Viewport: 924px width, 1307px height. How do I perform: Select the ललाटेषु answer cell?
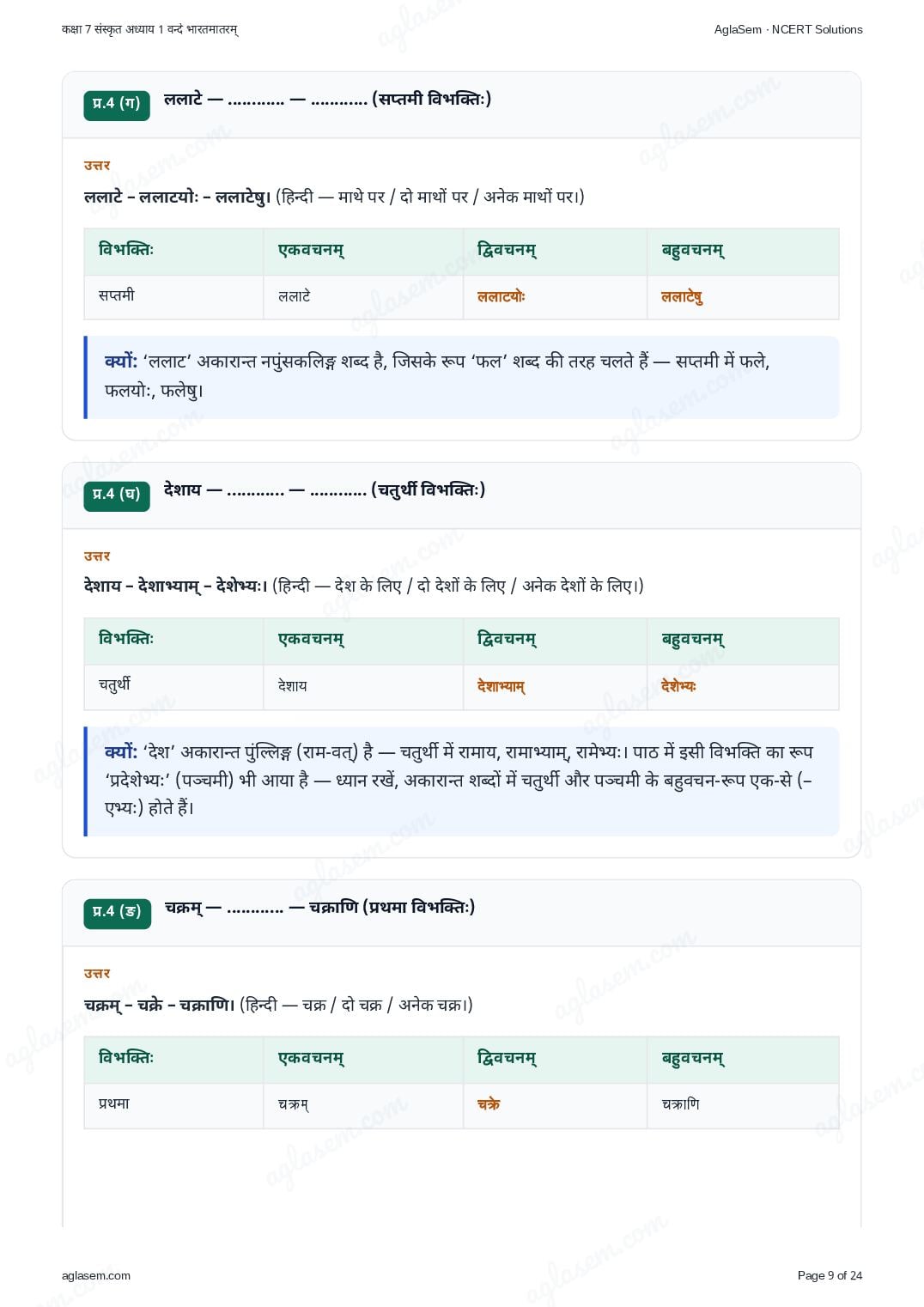click(x=743, y=297)
